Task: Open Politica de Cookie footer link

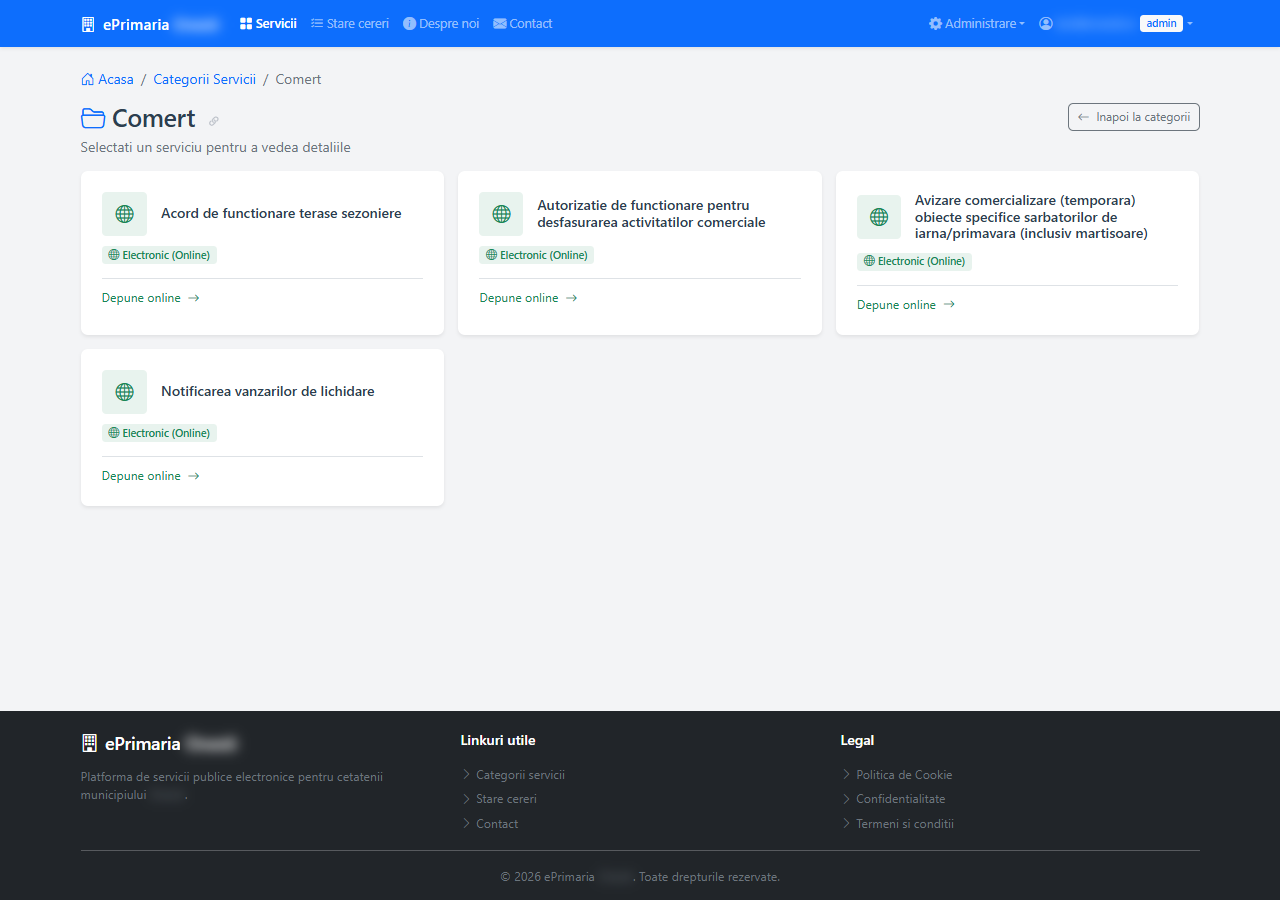Action: pyautogui.click(x=904, y=775)
